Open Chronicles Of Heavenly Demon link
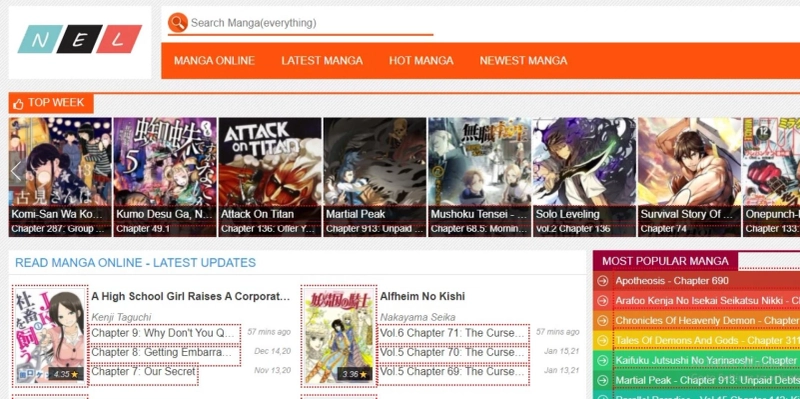 click(708, 320)
